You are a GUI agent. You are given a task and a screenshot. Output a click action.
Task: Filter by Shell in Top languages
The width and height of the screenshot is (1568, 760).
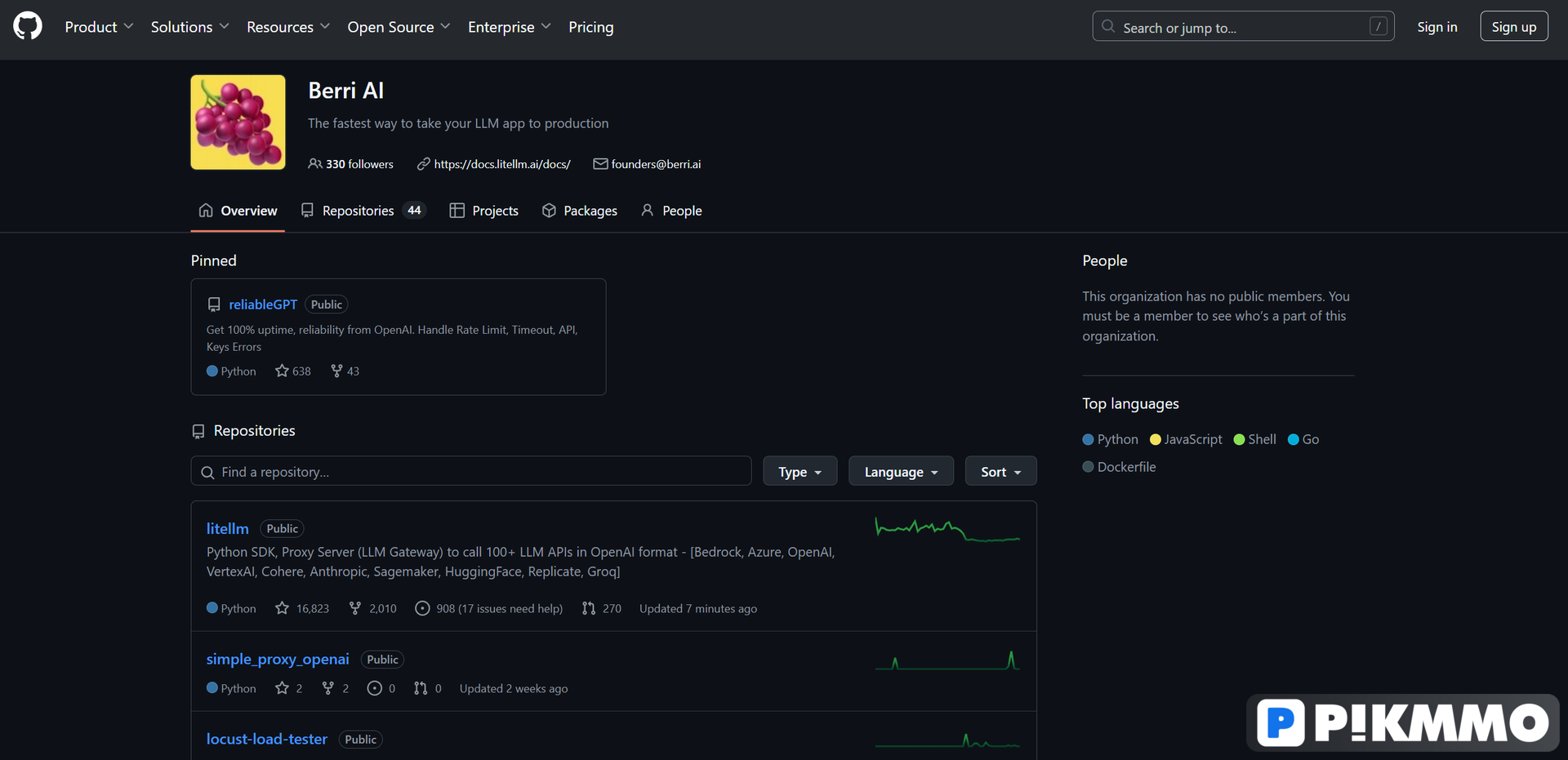click(1255, 439)
